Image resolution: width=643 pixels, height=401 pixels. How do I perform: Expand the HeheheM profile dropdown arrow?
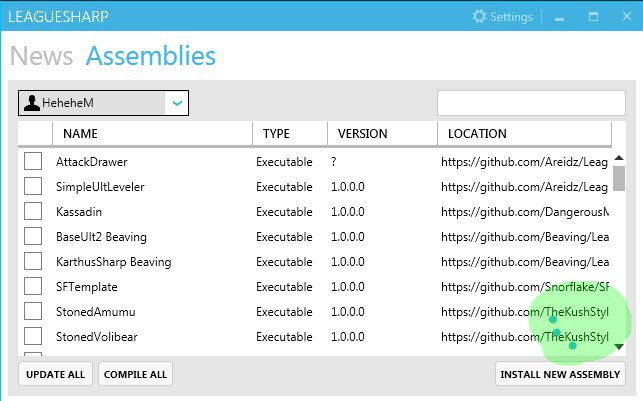pyautogui.click(x=177, y=103)
